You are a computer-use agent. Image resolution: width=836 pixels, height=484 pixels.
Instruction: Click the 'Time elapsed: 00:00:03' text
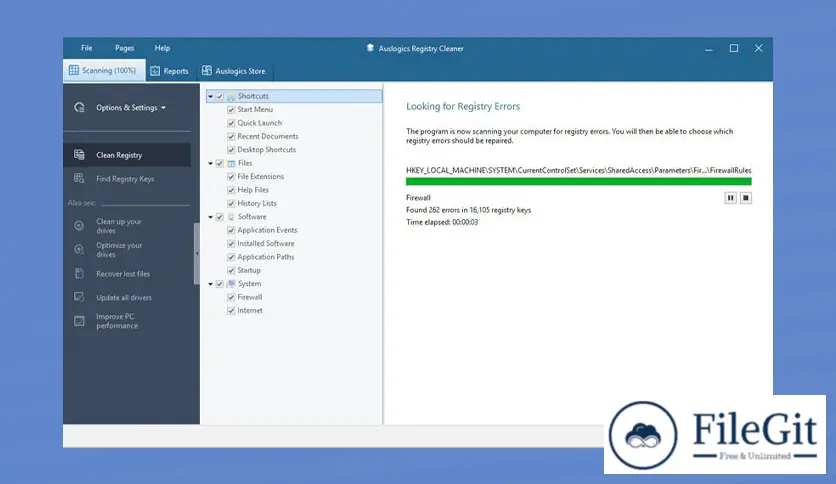(442, 222)
